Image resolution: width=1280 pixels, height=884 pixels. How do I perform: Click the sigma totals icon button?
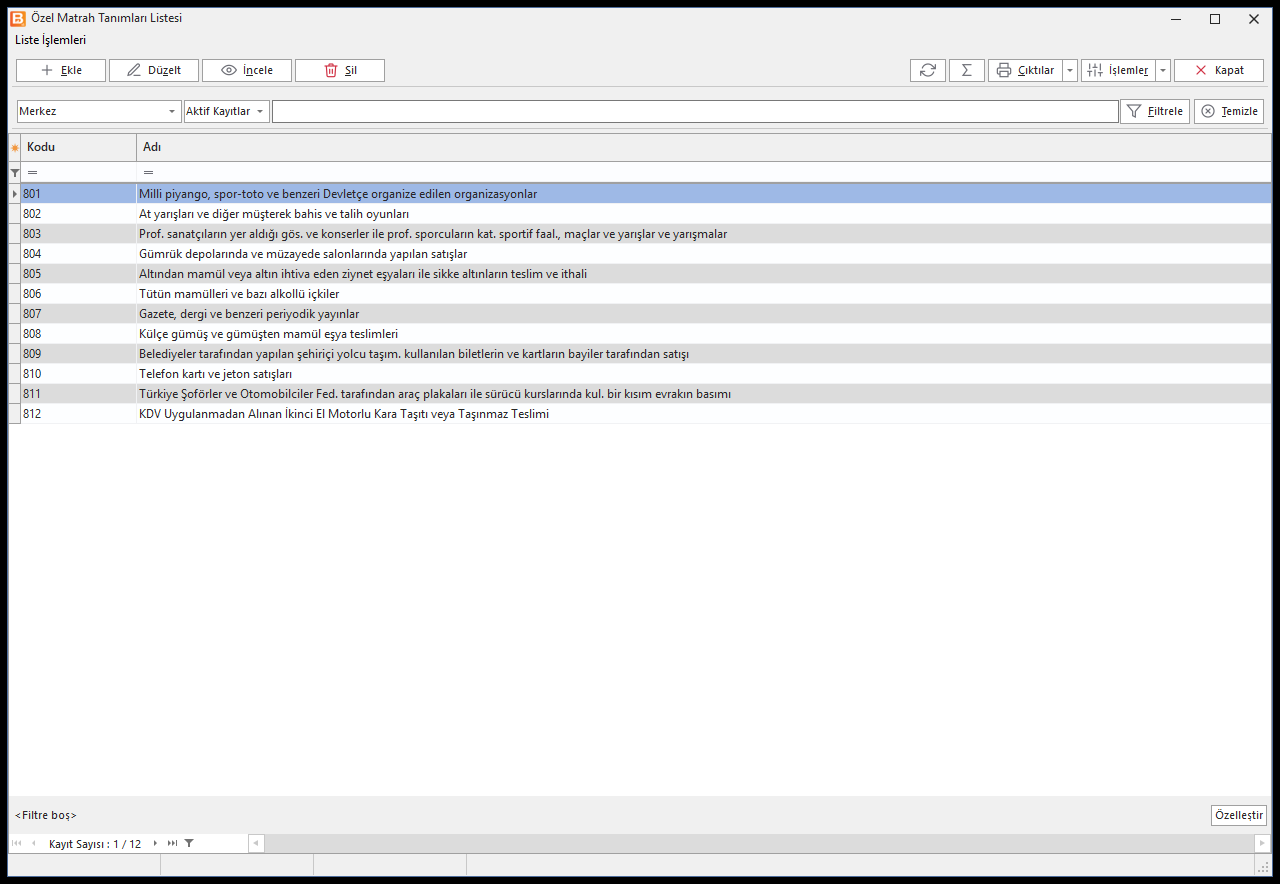(967, 70)
